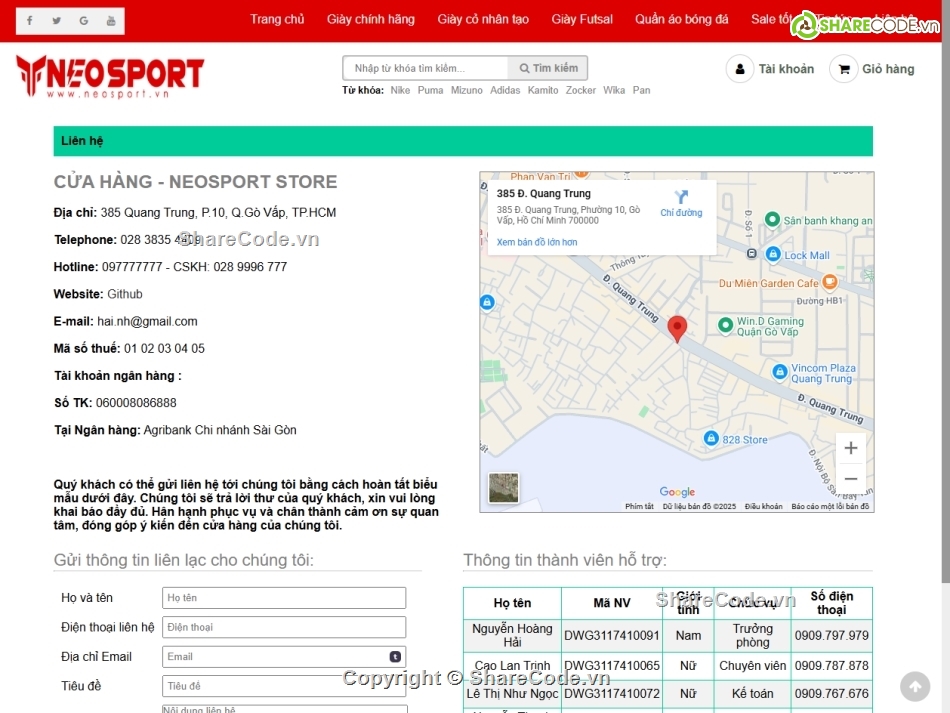Image resolution: width=950 pixels, height=713 pixels.
Task: Select the Puma keyword link
Action: point(430,90)
